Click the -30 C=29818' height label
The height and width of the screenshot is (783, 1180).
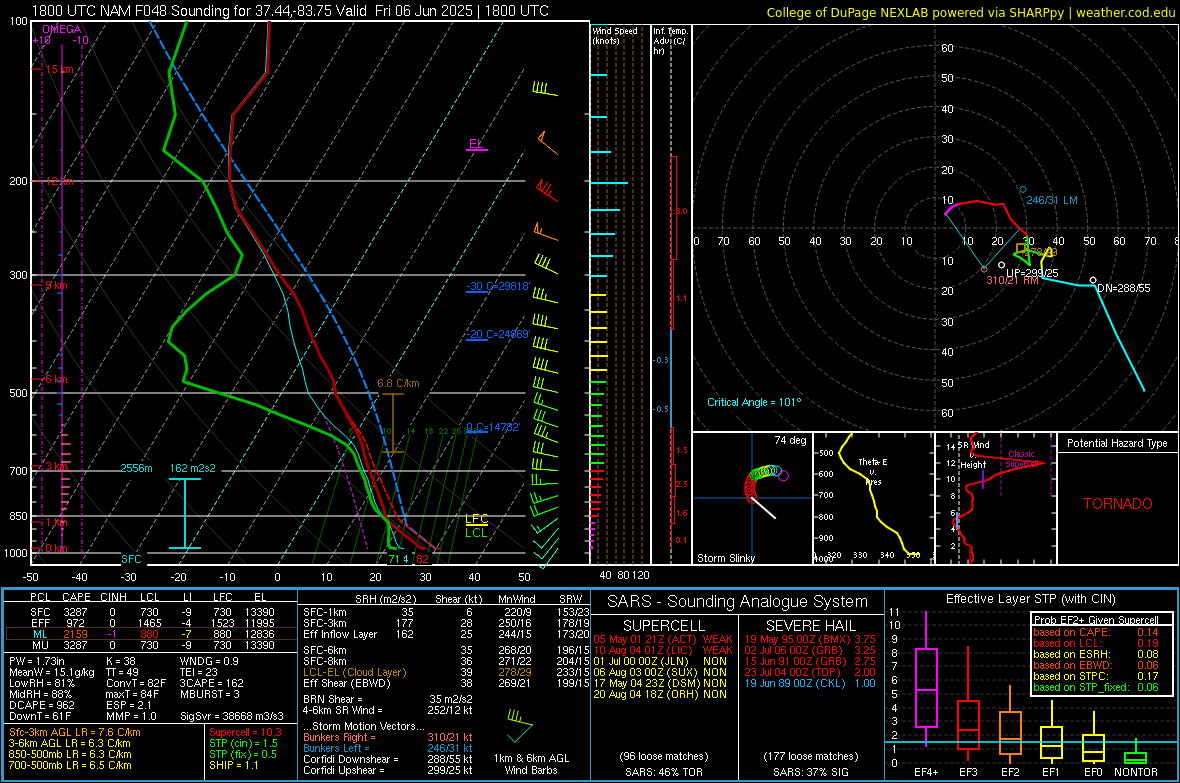[498, 287]
